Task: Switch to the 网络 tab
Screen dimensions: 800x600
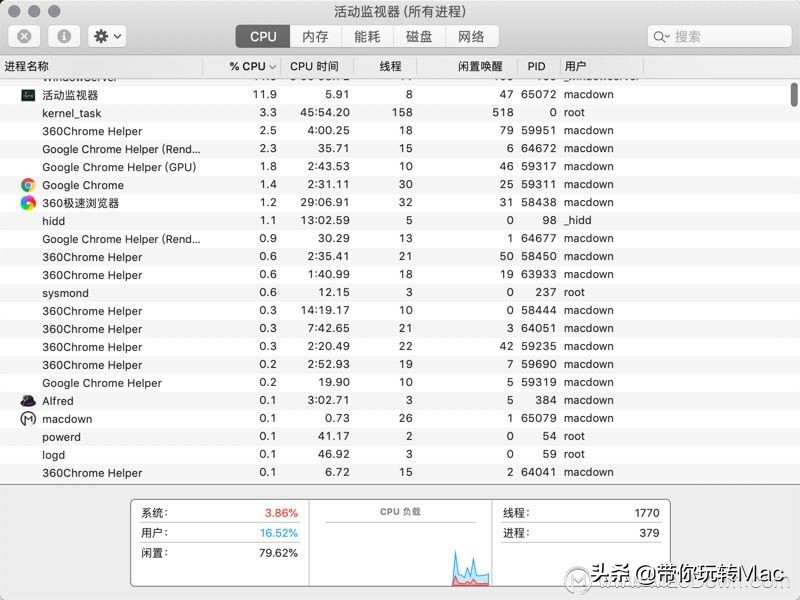Action: (473, 36)
